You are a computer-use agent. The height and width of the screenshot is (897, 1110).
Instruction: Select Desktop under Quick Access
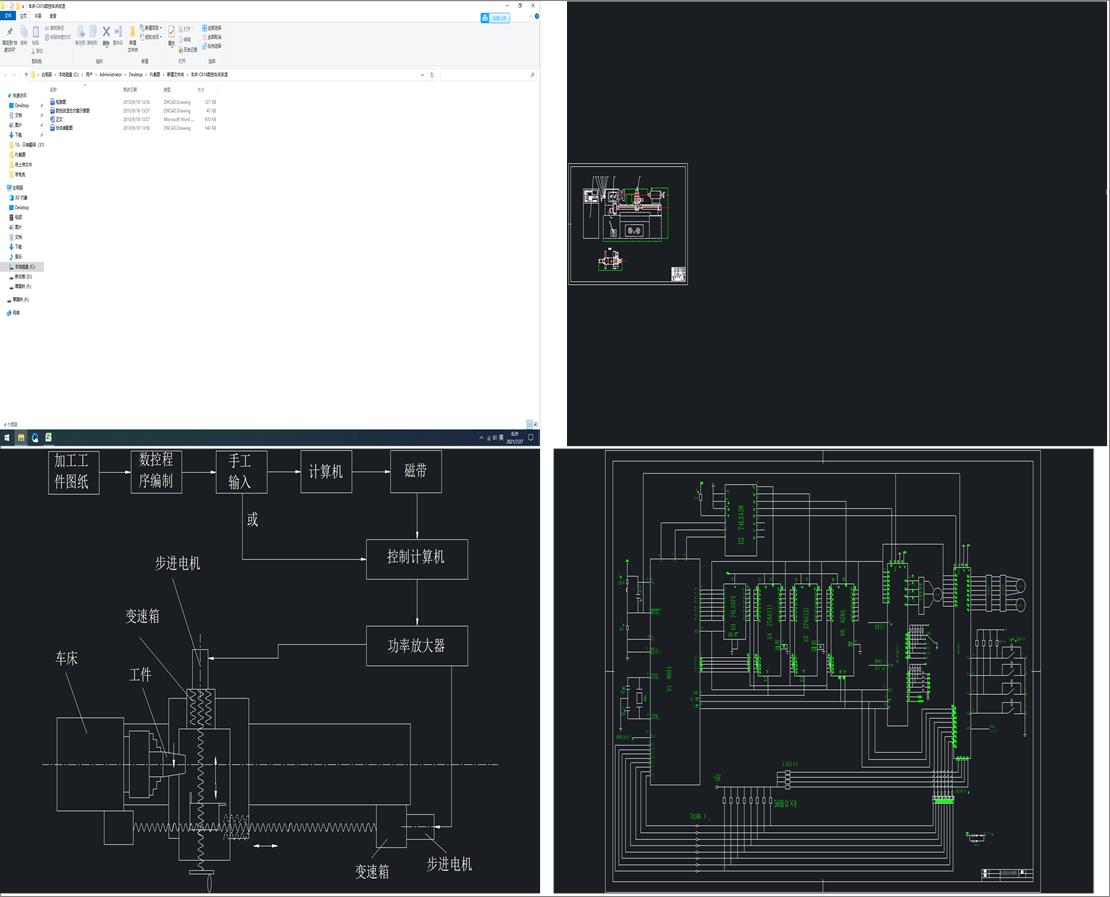[21, 105]
